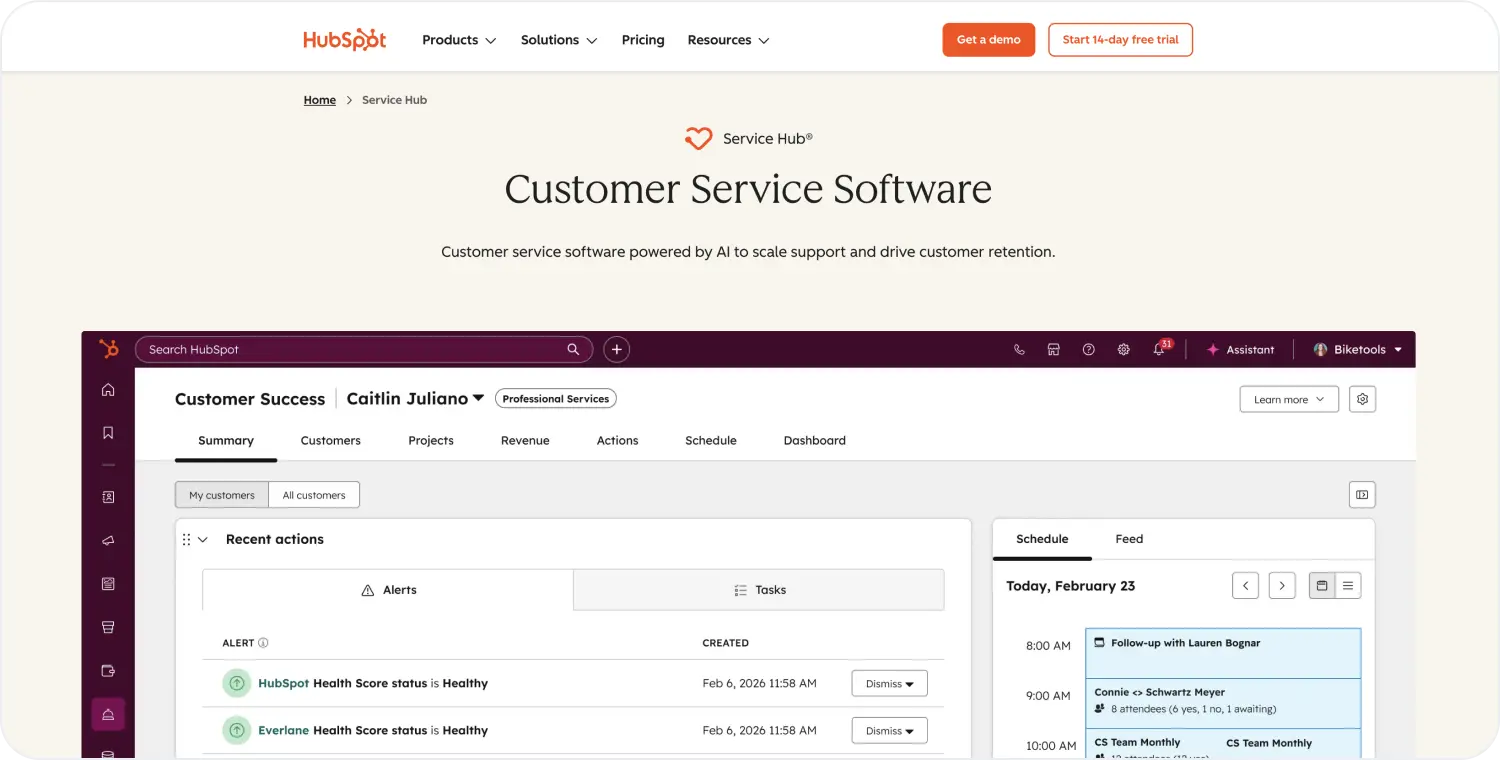Click the Get a demo button
The width and height of the screenshot is (1500, 760).
click(x=988, y=40)
